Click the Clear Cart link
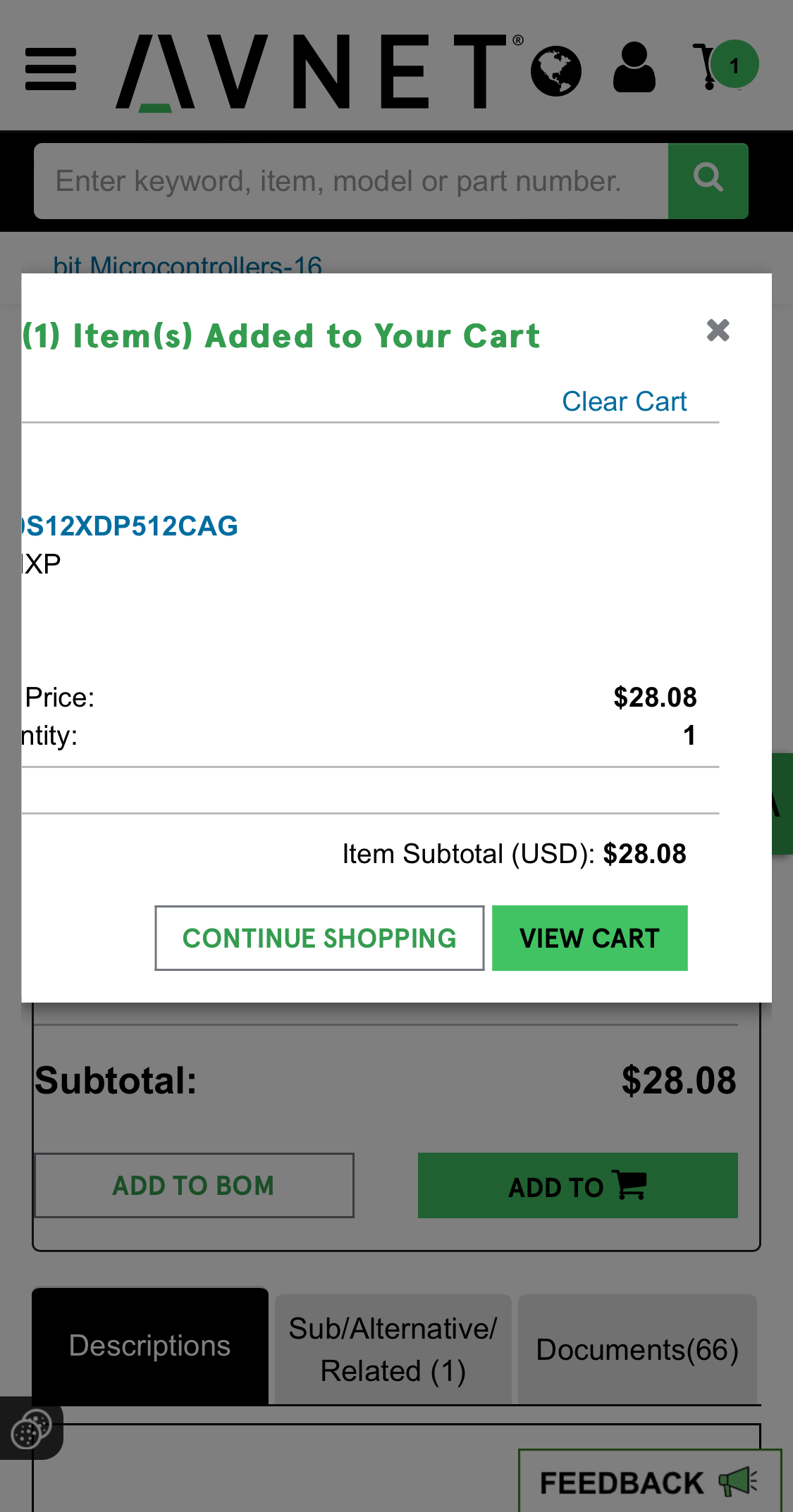The image size is (793, 1512). point(624,402)
